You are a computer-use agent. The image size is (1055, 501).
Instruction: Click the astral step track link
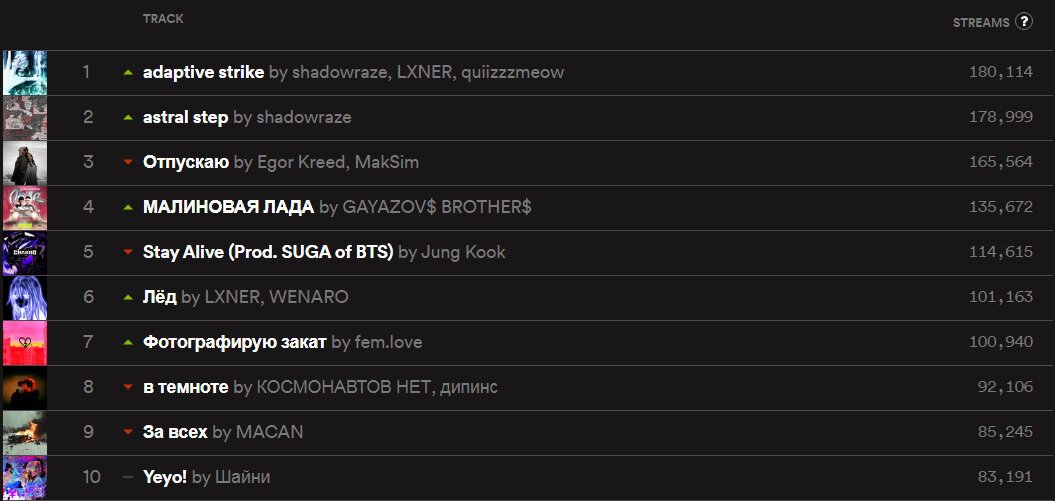click(185, 117)
